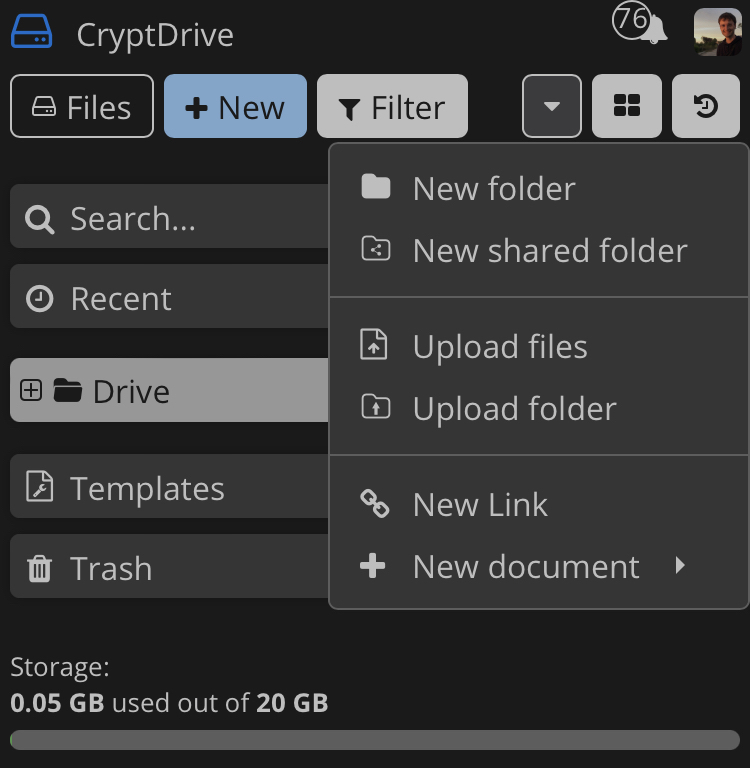Expand the New document submenu arrow
This screenshot has width=750, height=768.
[680, 566]
